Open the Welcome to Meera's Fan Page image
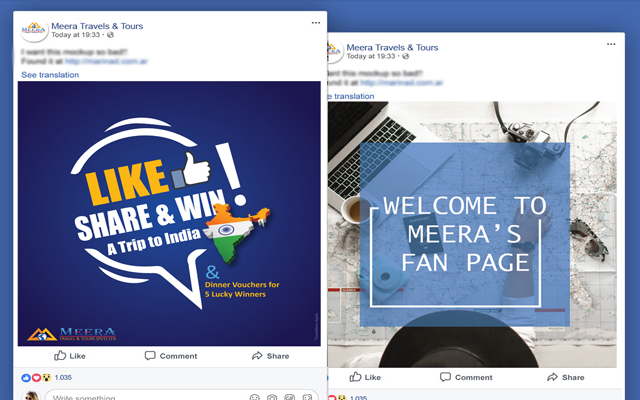This screenshot has height=400, width=640. [x=472, y=234]
